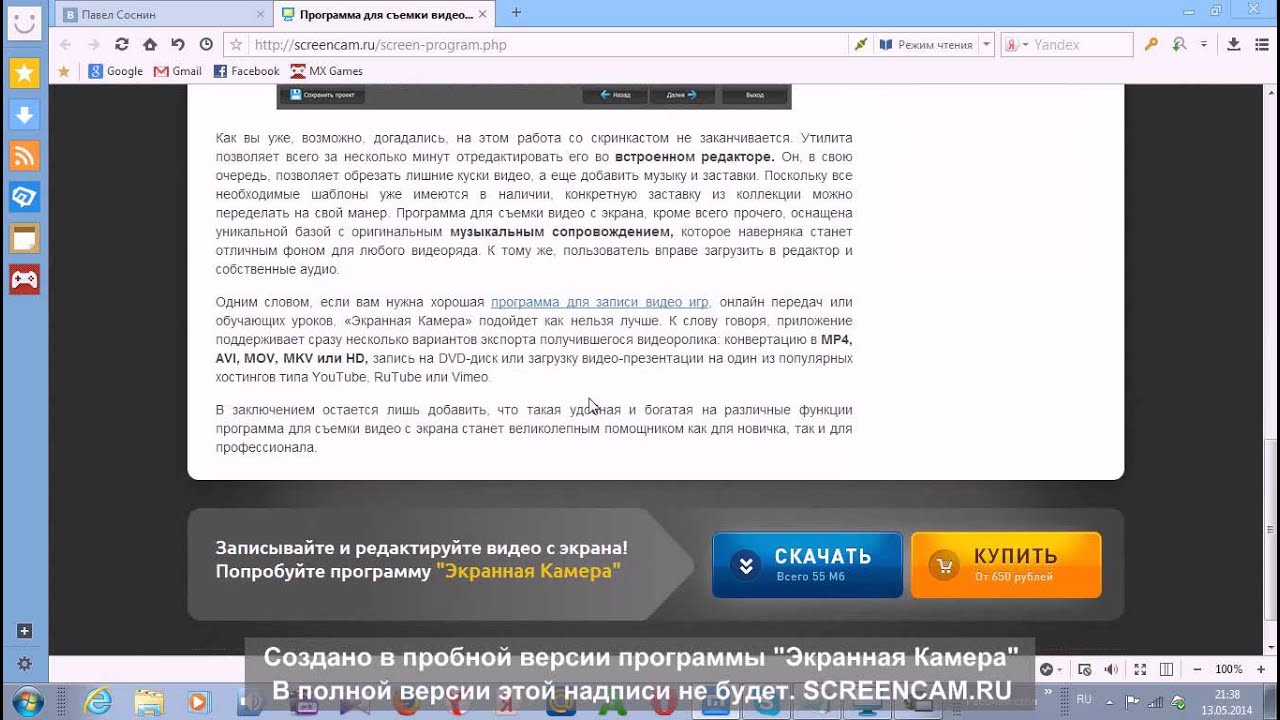The height and width of the screenshot is (720, 1280).
Task: Go back to the previous page
Action: tap(66, 44)
